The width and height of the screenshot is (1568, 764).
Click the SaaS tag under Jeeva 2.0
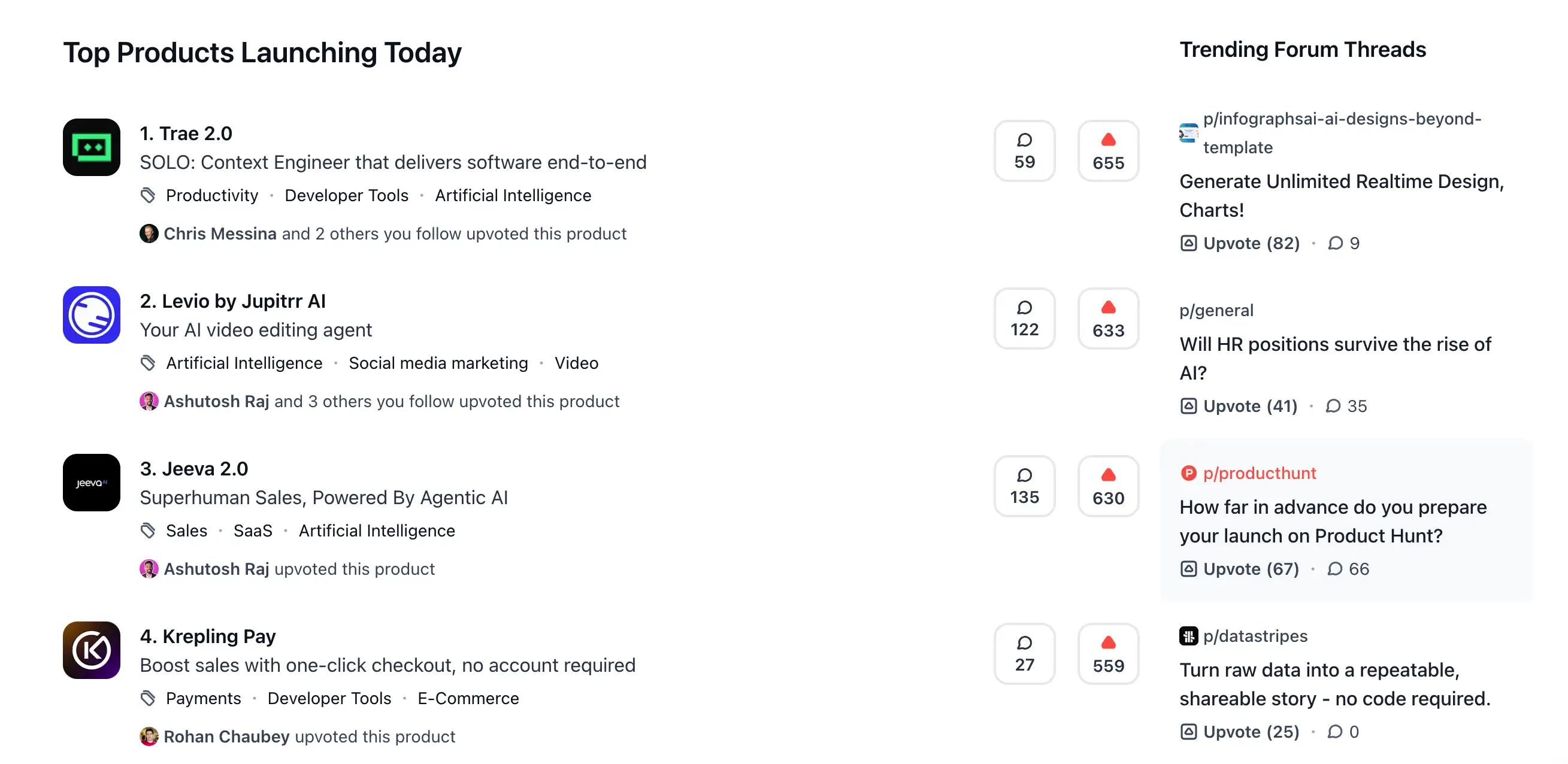pos(253,530)
